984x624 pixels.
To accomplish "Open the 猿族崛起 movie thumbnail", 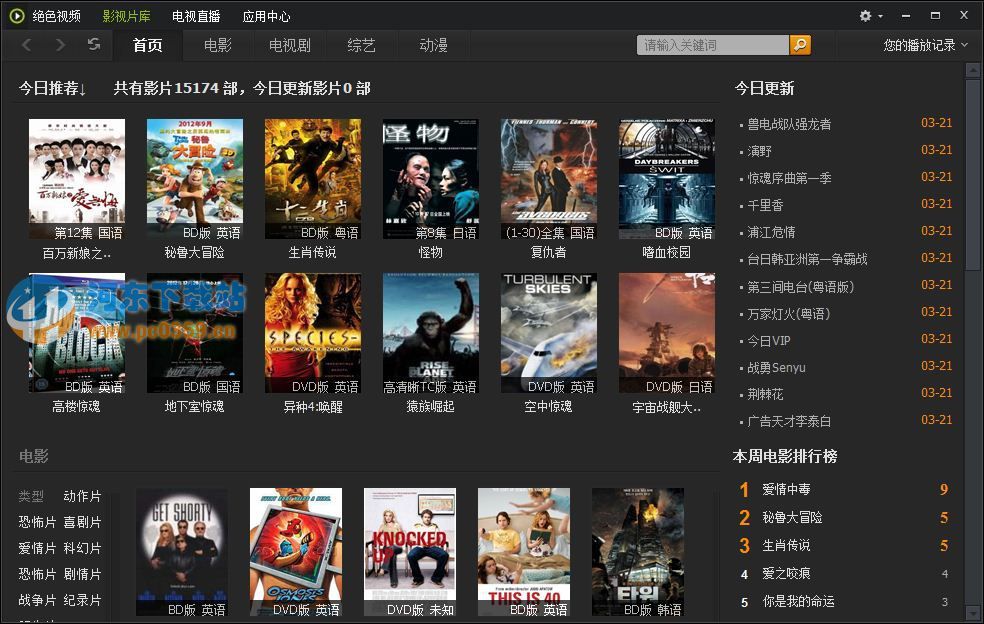I will [x=430, y=332].
